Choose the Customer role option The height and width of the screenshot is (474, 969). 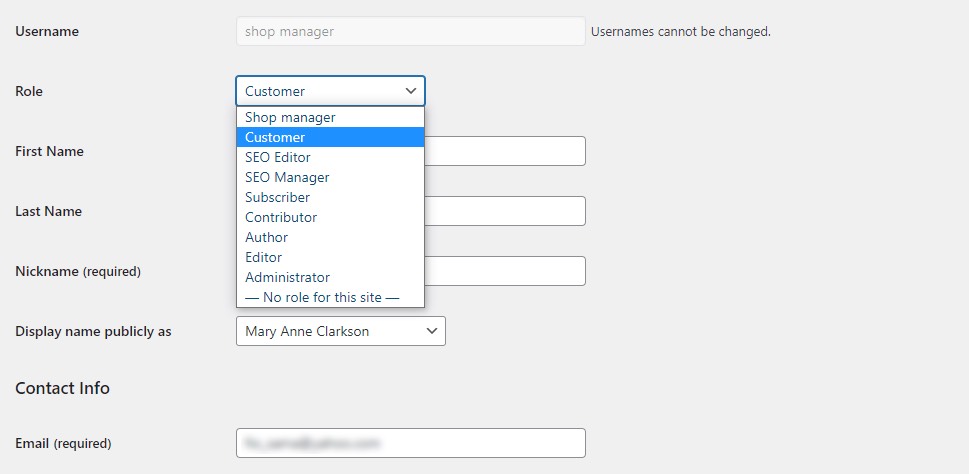click(x=330, y=137)
